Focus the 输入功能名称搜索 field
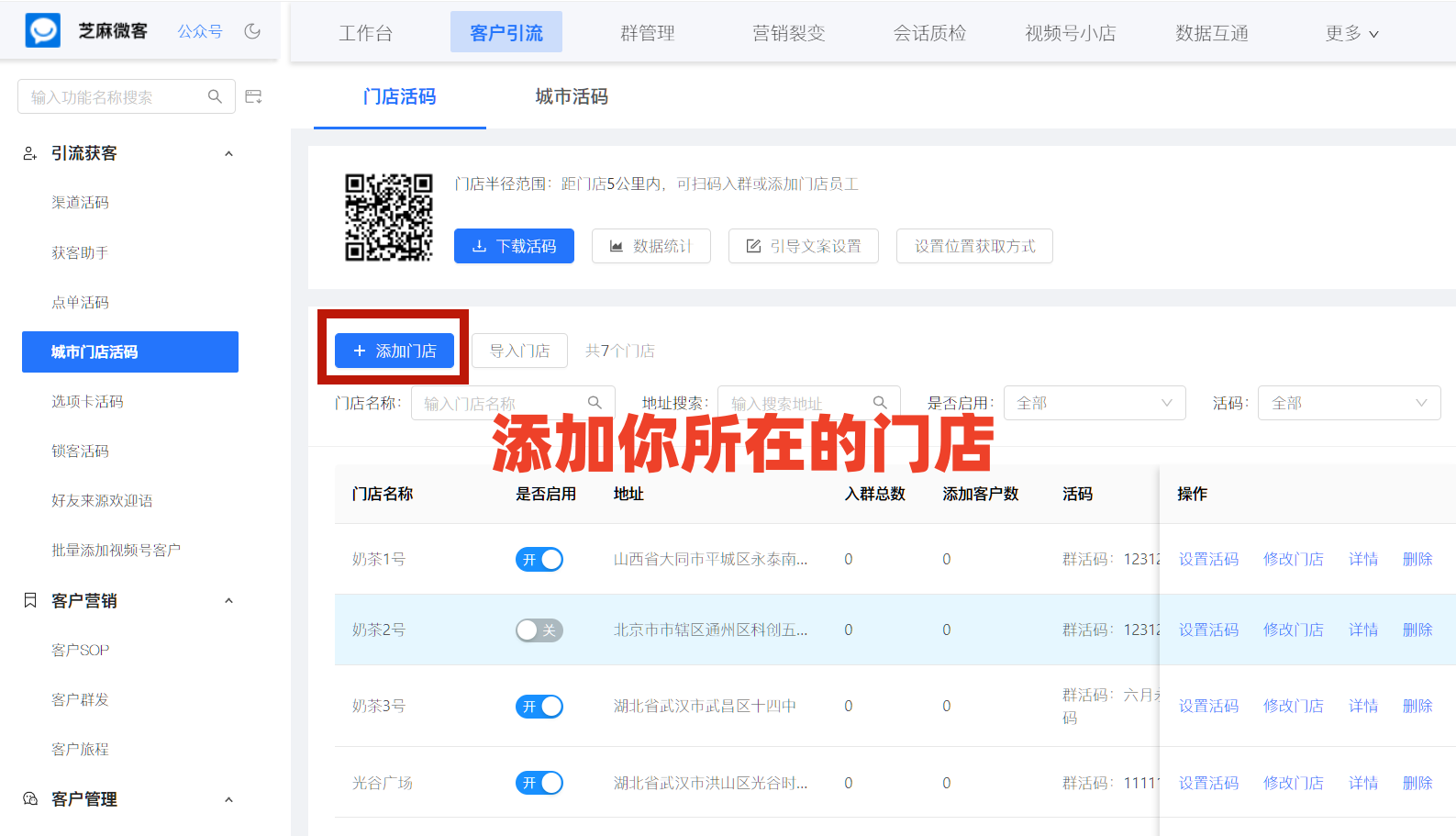Image resolution: width=1456 pixels, height=836 pixels. (127, 96)
